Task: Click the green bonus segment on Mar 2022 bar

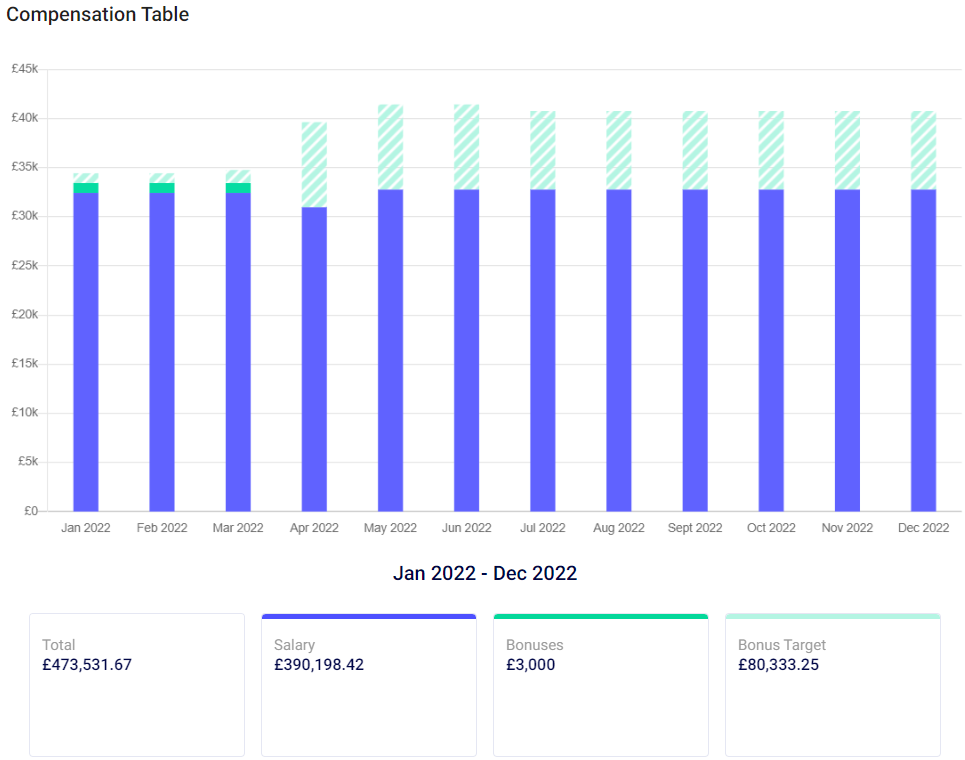Action: 238,188
